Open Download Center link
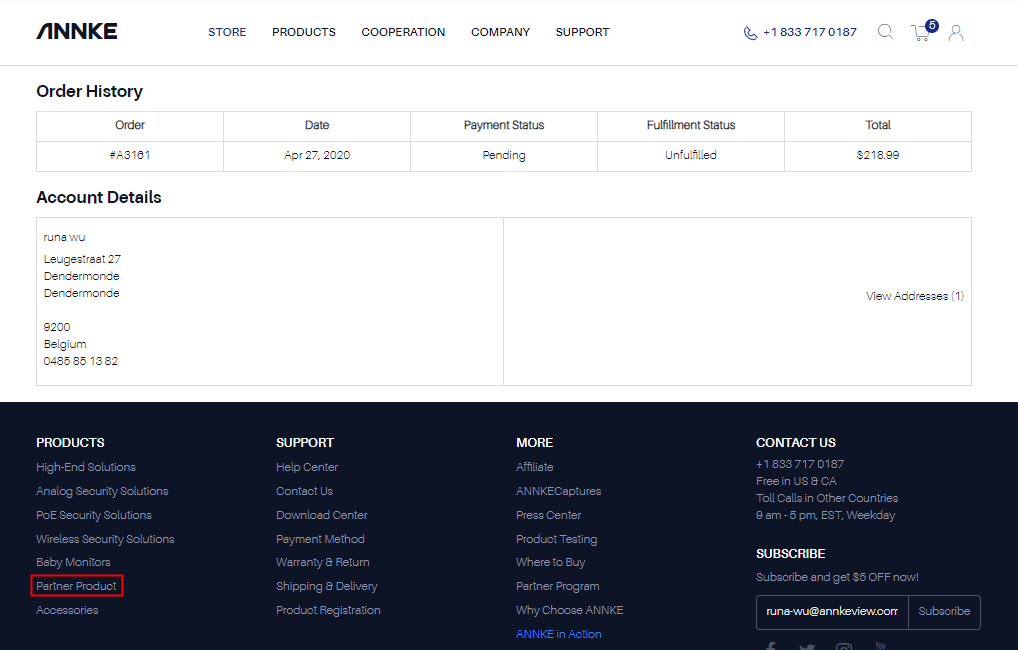 click(321, 515)
